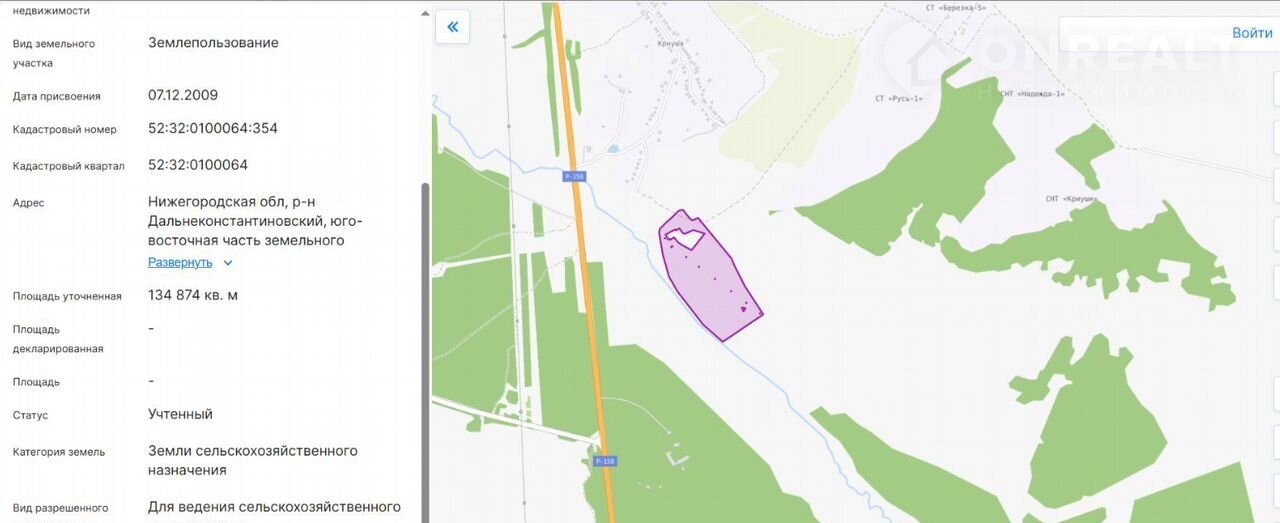
Task: Click cadastral number 52:32:0100064:354
Action: coord(213,129)
